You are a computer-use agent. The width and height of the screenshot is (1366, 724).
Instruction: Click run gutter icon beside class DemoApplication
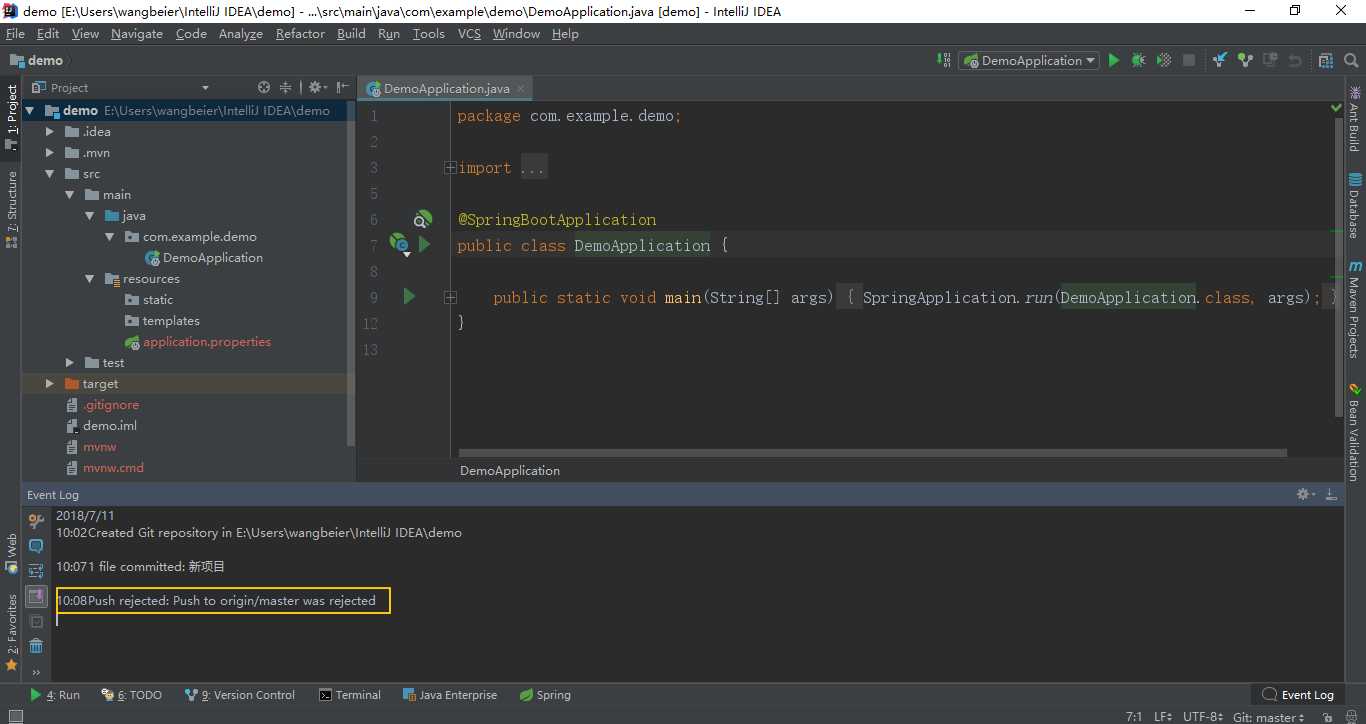pyautogui.click(x=425, y=244)
